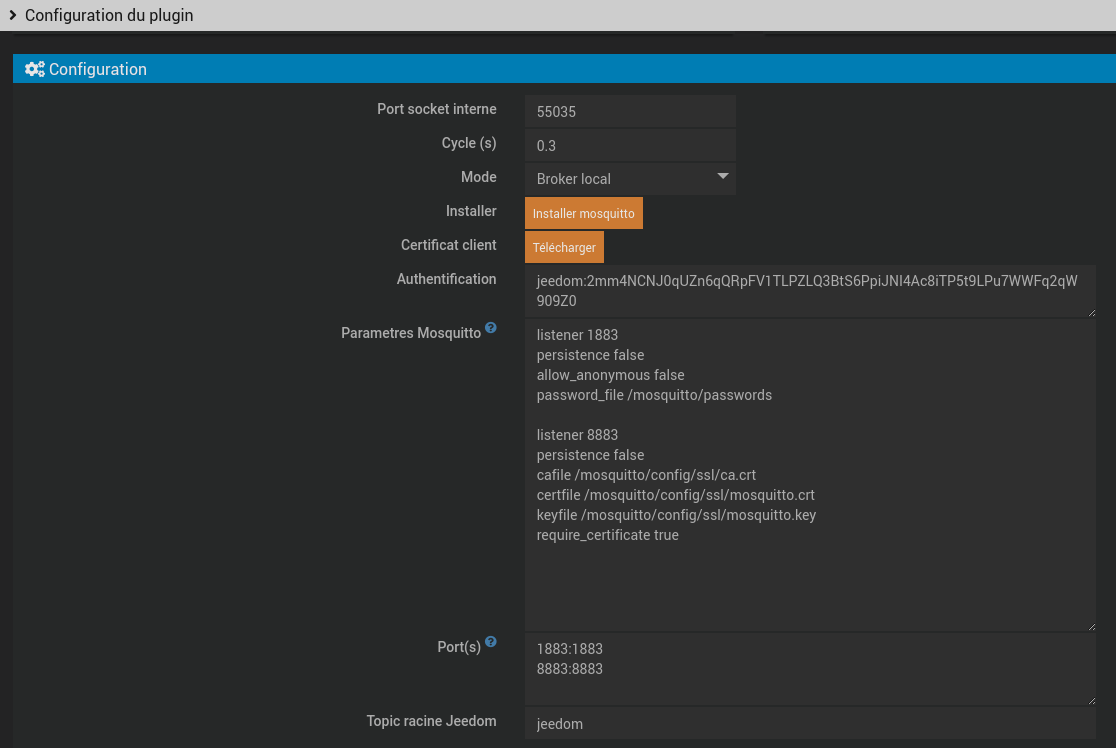The height and width of the screenshot is (748, 1116).
Task: Click the 'certfile /mosquitto/config/ssl/mosquitto.crt' line
Action: click(675, 495)
